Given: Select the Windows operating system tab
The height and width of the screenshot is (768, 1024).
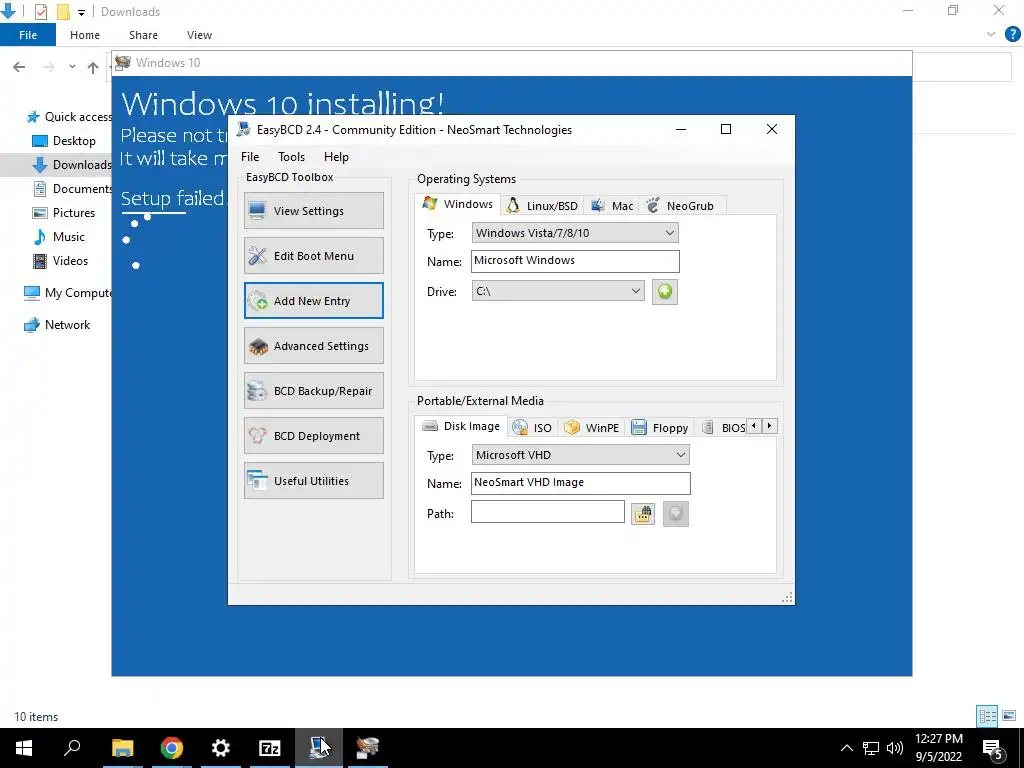Looking at the screenshot, I should tap(458, 204).
